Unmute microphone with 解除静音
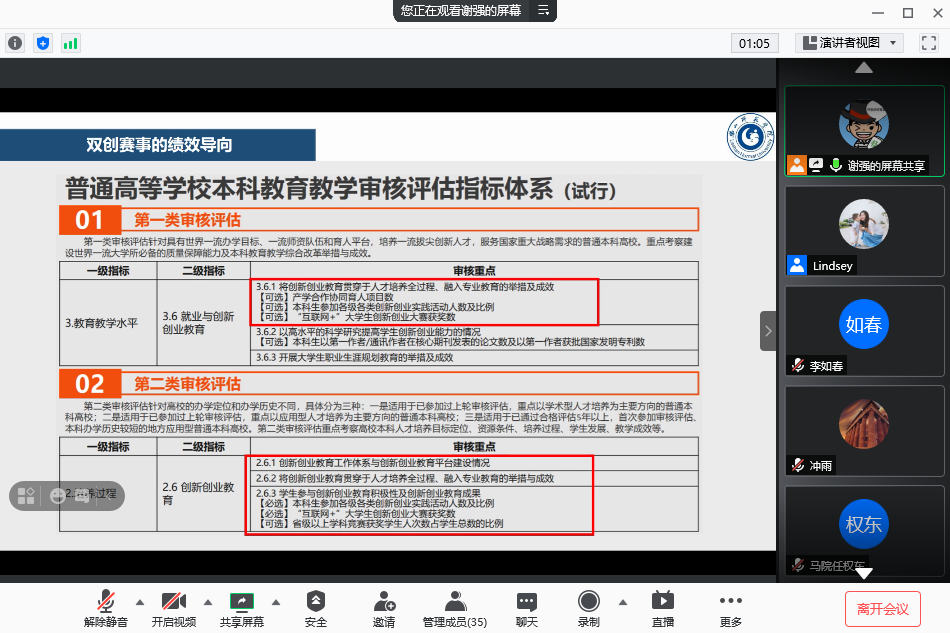950x633 pixels. coord(105,608)
